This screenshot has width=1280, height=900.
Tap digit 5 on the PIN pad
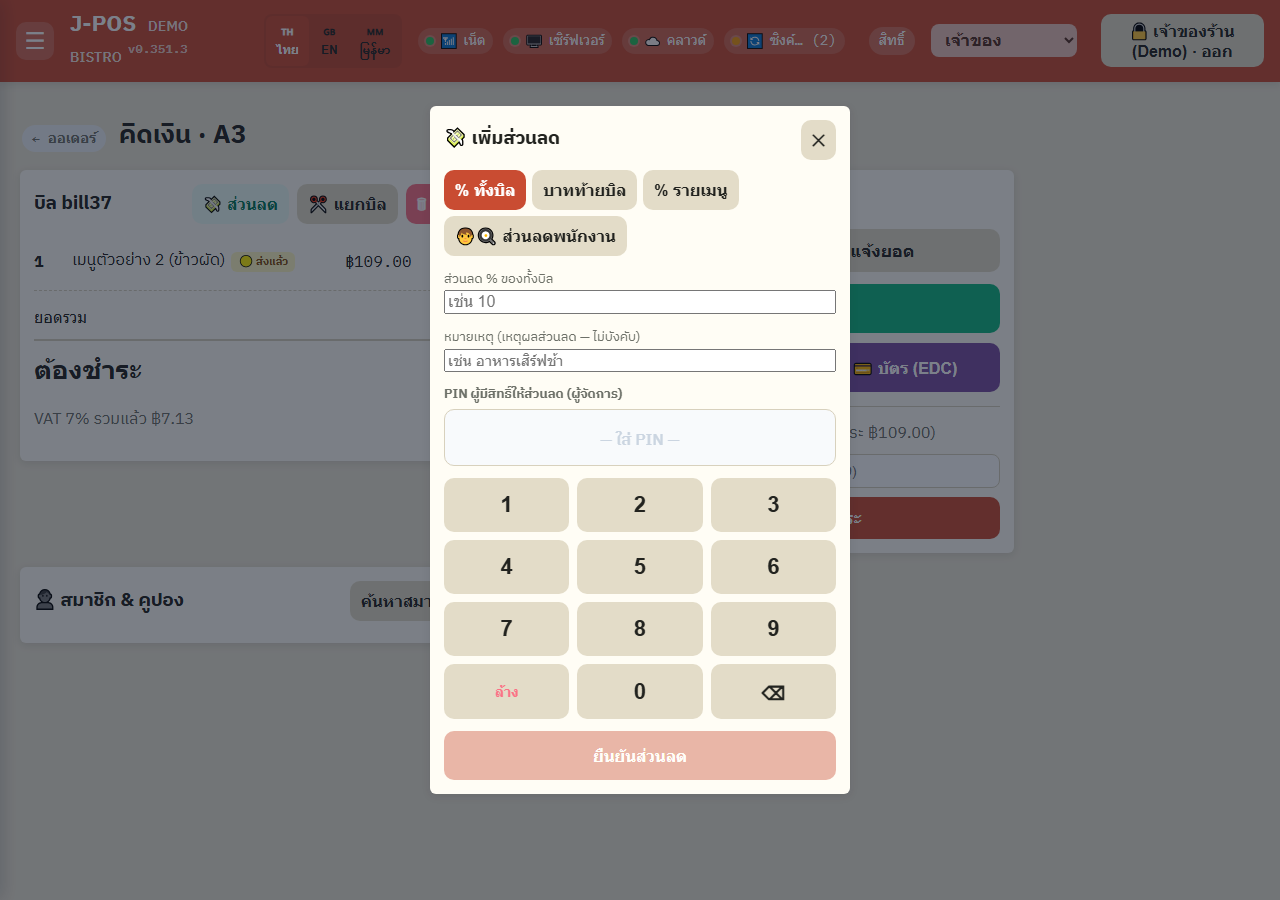pos(640,567)
